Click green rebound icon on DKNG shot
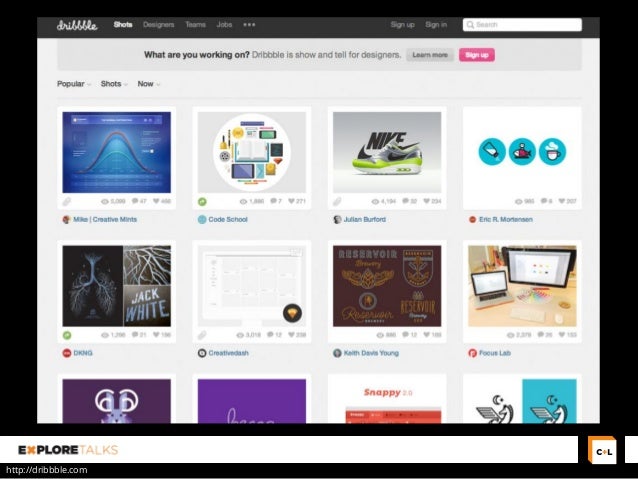Viewport: 638px width, 479px height. 67,335
